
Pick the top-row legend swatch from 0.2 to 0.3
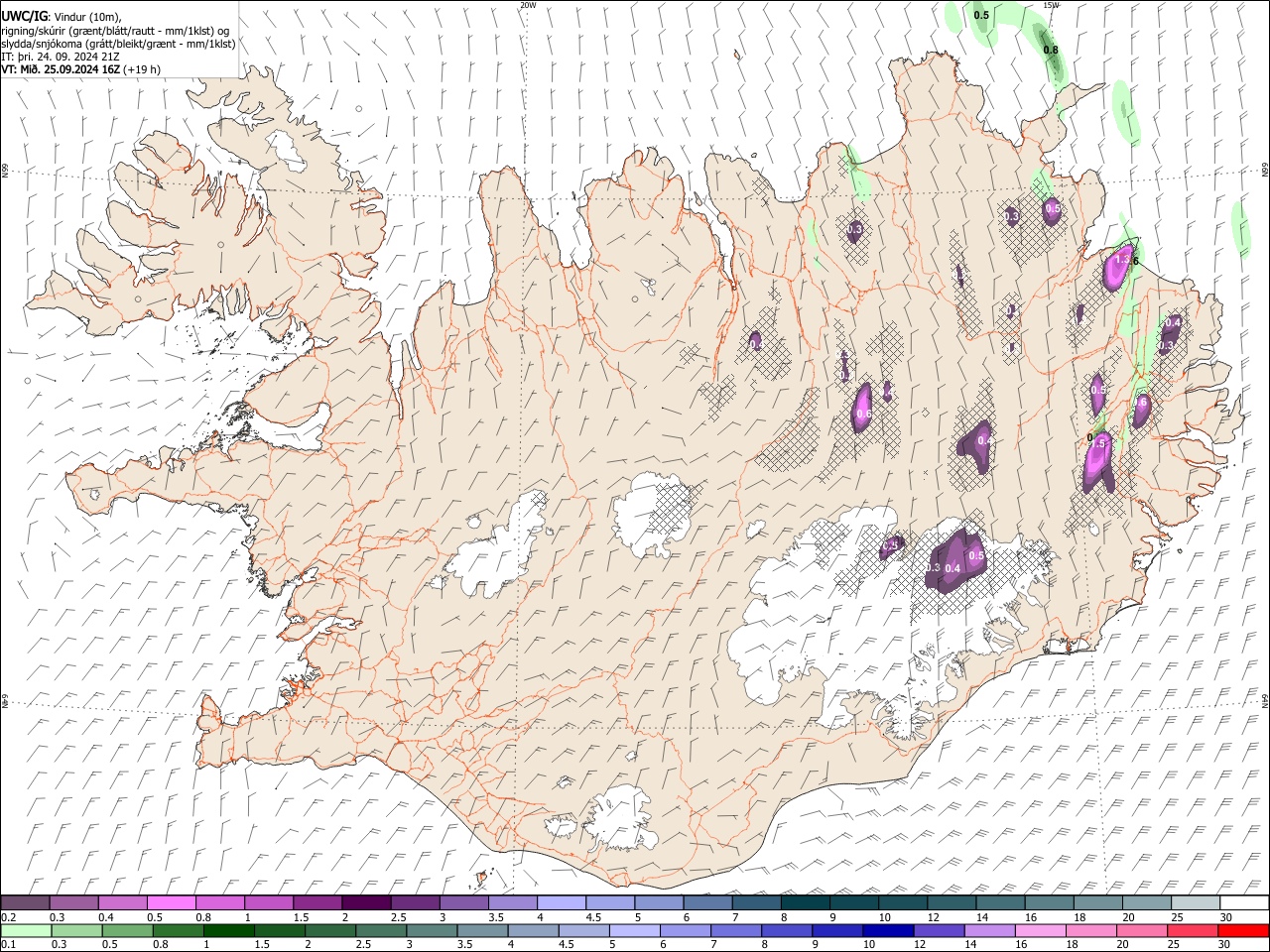[26, 903]
